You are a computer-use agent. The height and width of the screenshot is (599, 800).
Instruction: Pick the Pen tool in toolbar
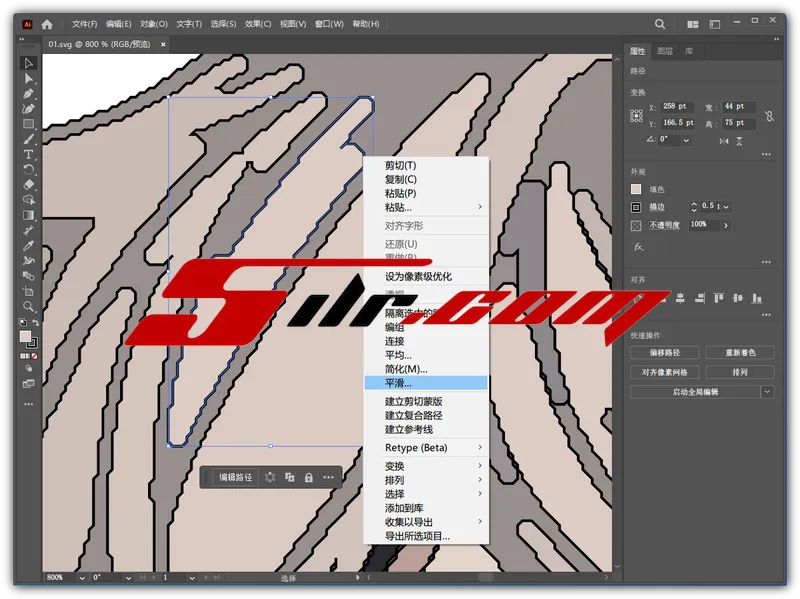point(29,94)
